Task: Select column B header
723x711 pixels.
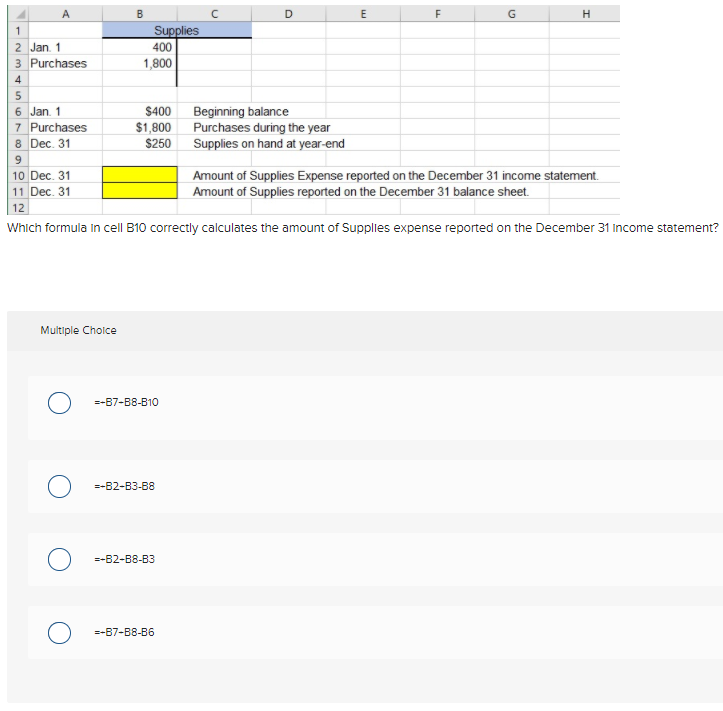Action: point(140,14)
